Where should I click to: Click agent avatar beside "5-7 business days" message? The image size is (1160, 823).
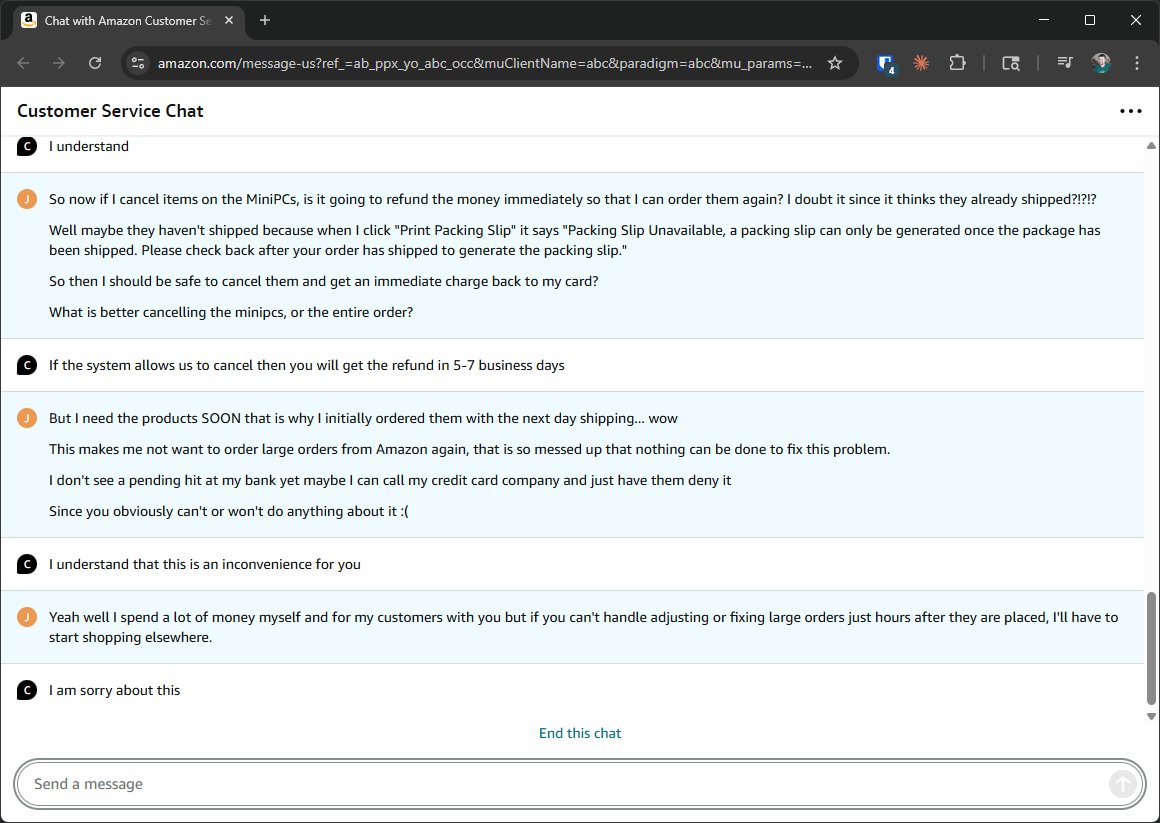point(27,365)
